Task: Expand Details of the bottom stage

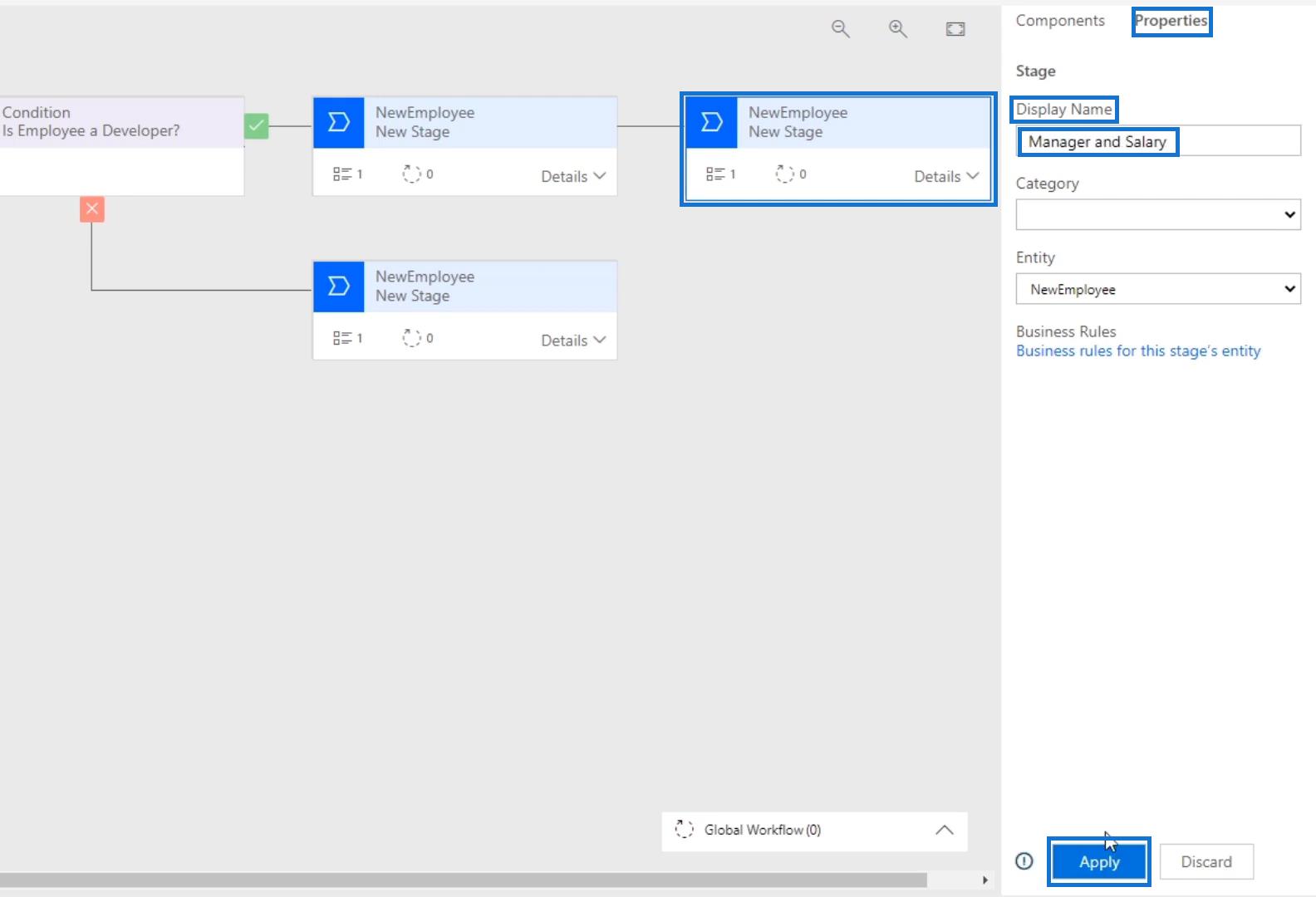Action: (x=573, y=340)
